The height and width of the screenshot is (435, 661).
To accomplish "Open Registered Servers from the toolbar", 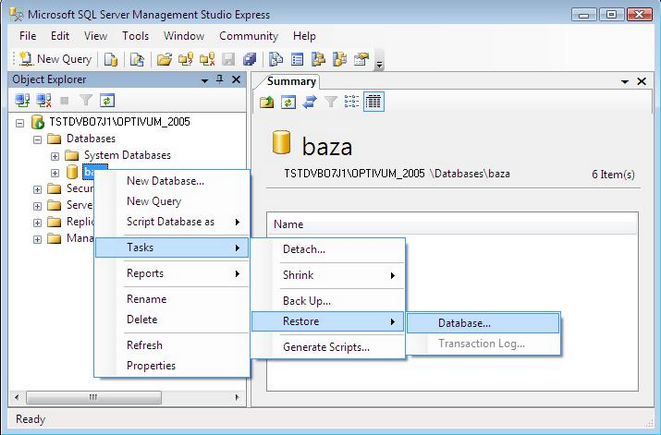I will [276, 59].
